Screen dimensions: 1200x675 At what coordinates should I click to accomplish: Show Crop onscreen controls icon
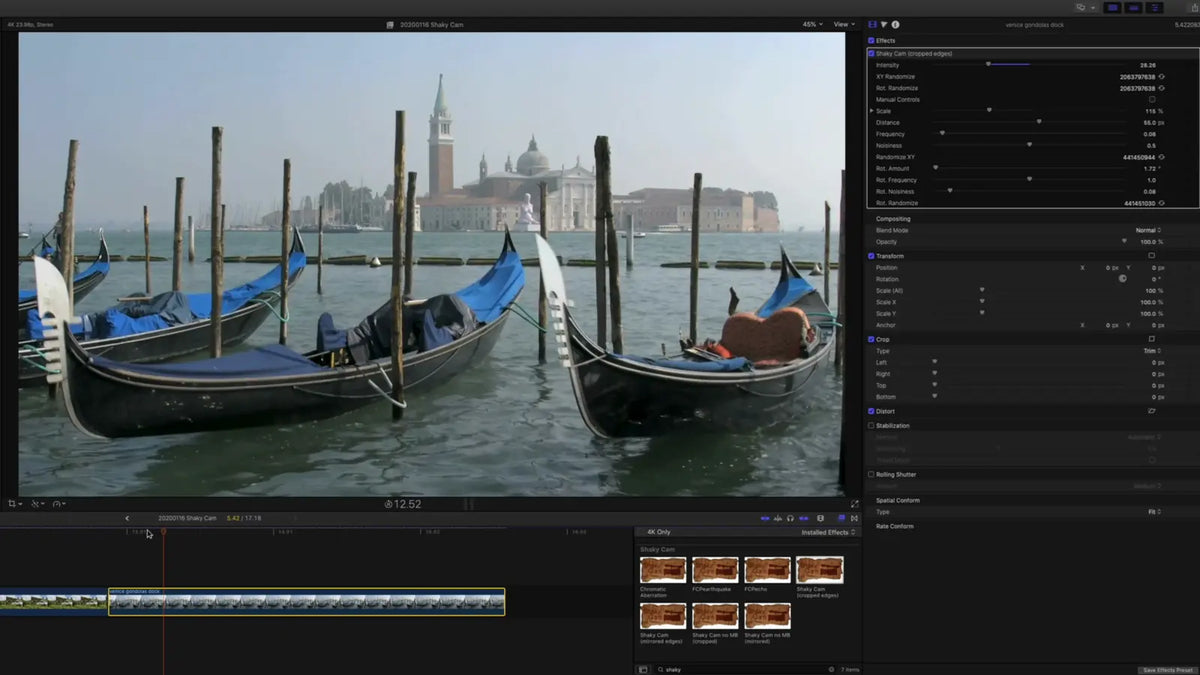pyautogui.click(x=1152, y=339)
